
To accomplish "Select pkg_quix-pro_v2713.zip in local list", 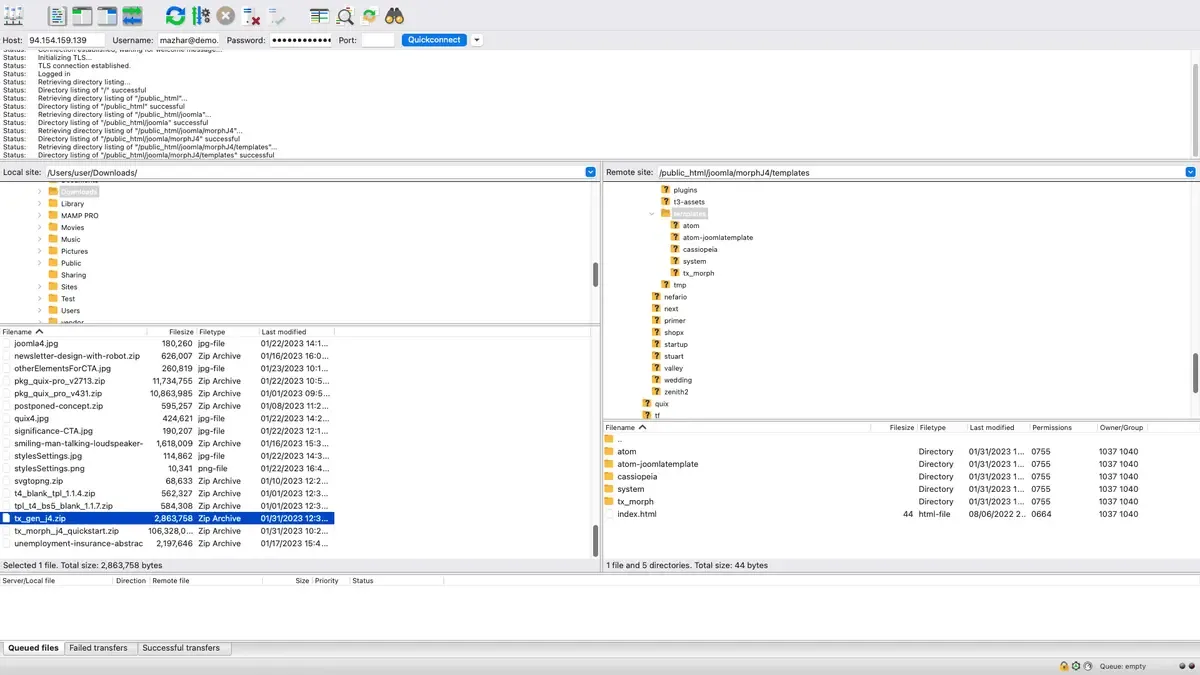I will [x=167, y=381].
